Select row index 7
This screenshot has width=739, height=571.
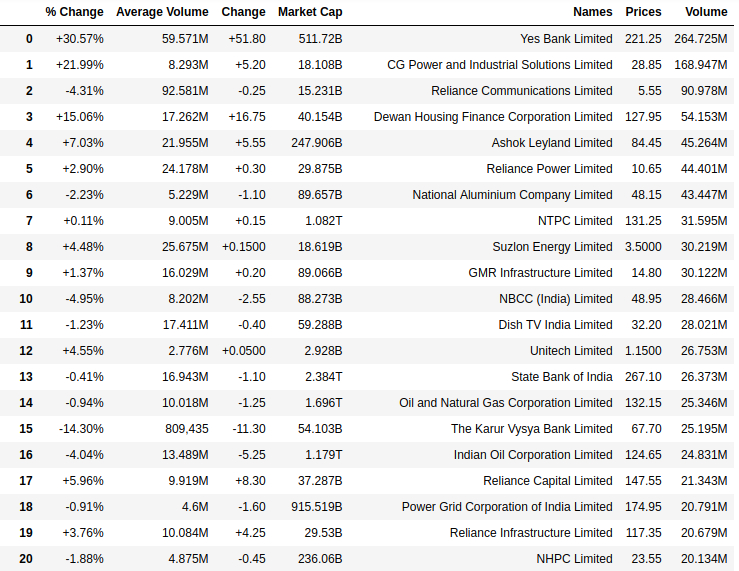29,221
